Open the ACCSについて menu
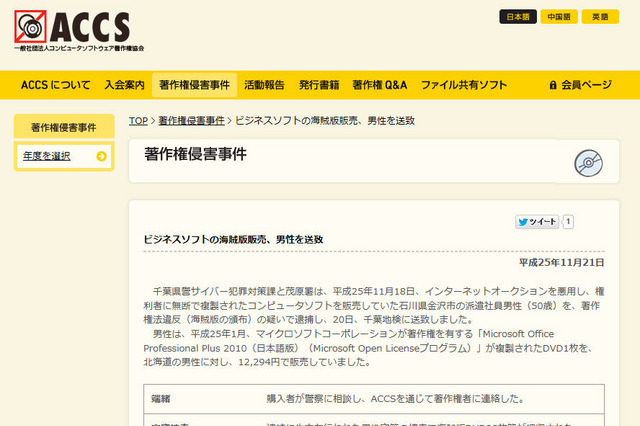 (x=56, y=85)
